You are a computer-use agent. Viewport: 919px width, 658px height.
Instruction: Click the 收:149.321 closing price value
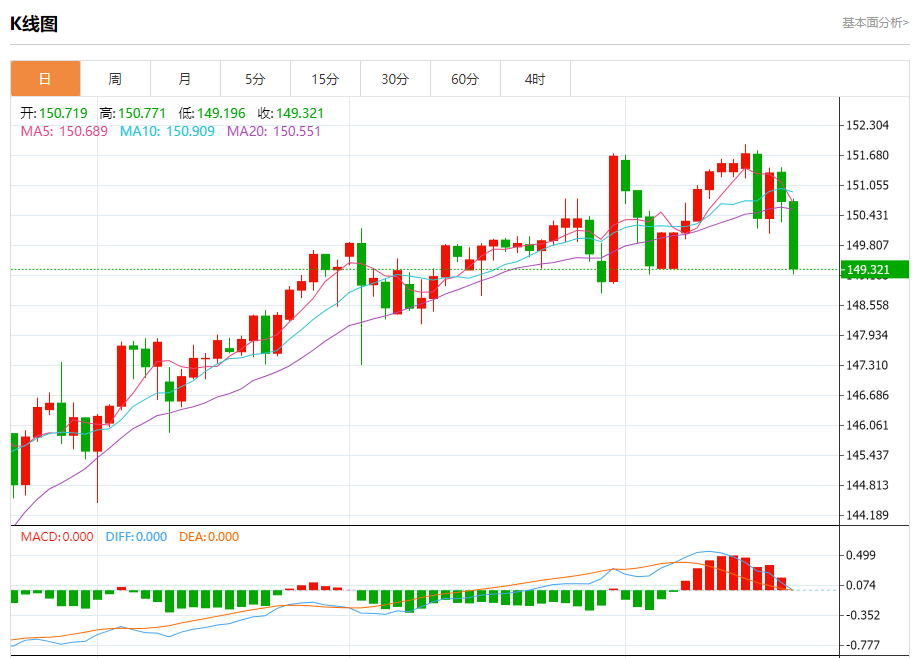pos(291,113)
